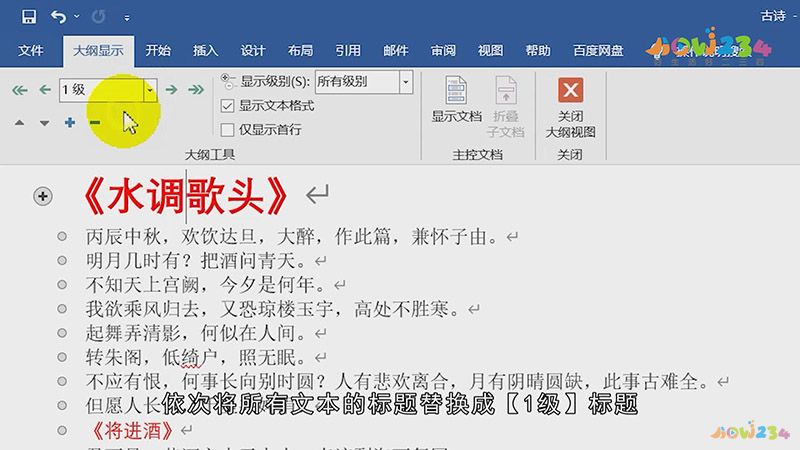Click the 显示级别 icon
800x450 pixels.
(228, 81)
